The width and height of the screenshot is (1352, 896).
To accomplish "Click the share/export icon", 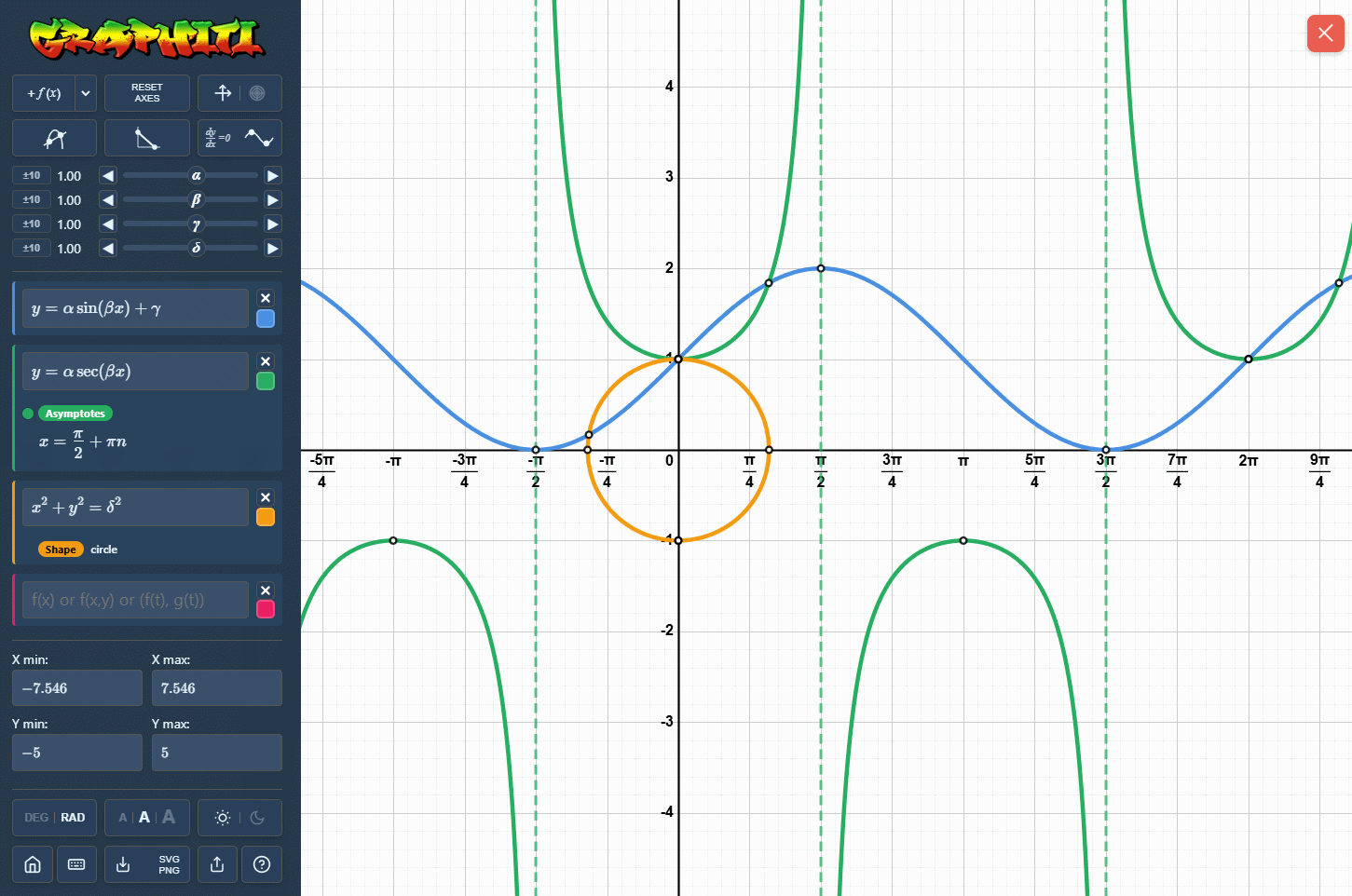I will pyautogui.click(x=217, y=864).
